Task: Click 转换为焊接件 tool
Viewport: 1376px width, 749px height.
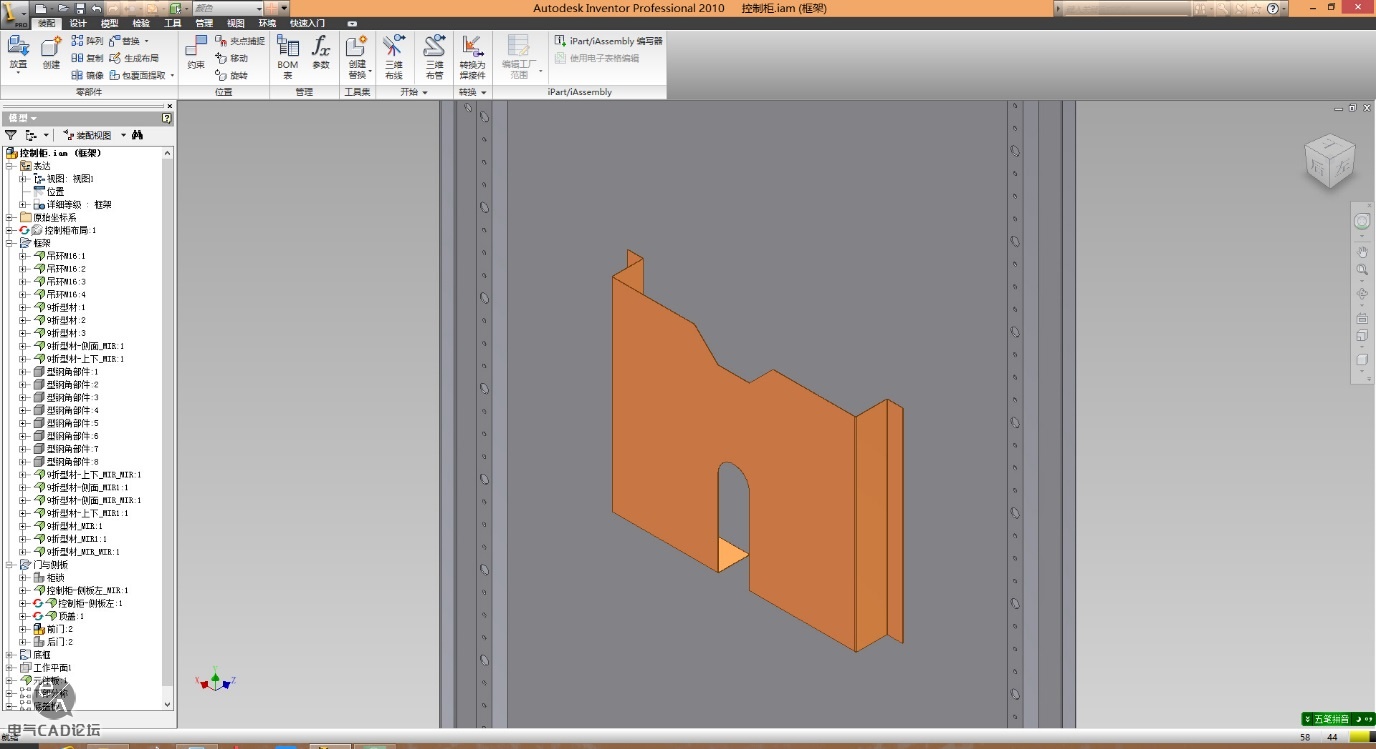Action: point(472,57)
